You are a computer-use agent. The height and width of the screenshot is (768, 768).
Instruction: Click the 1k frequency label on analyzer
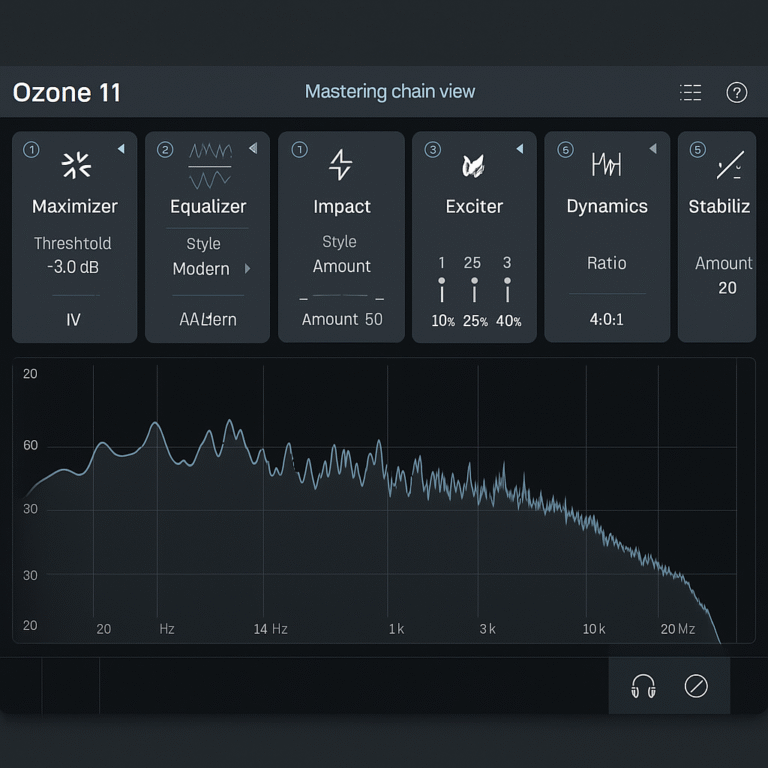(396, 628)
